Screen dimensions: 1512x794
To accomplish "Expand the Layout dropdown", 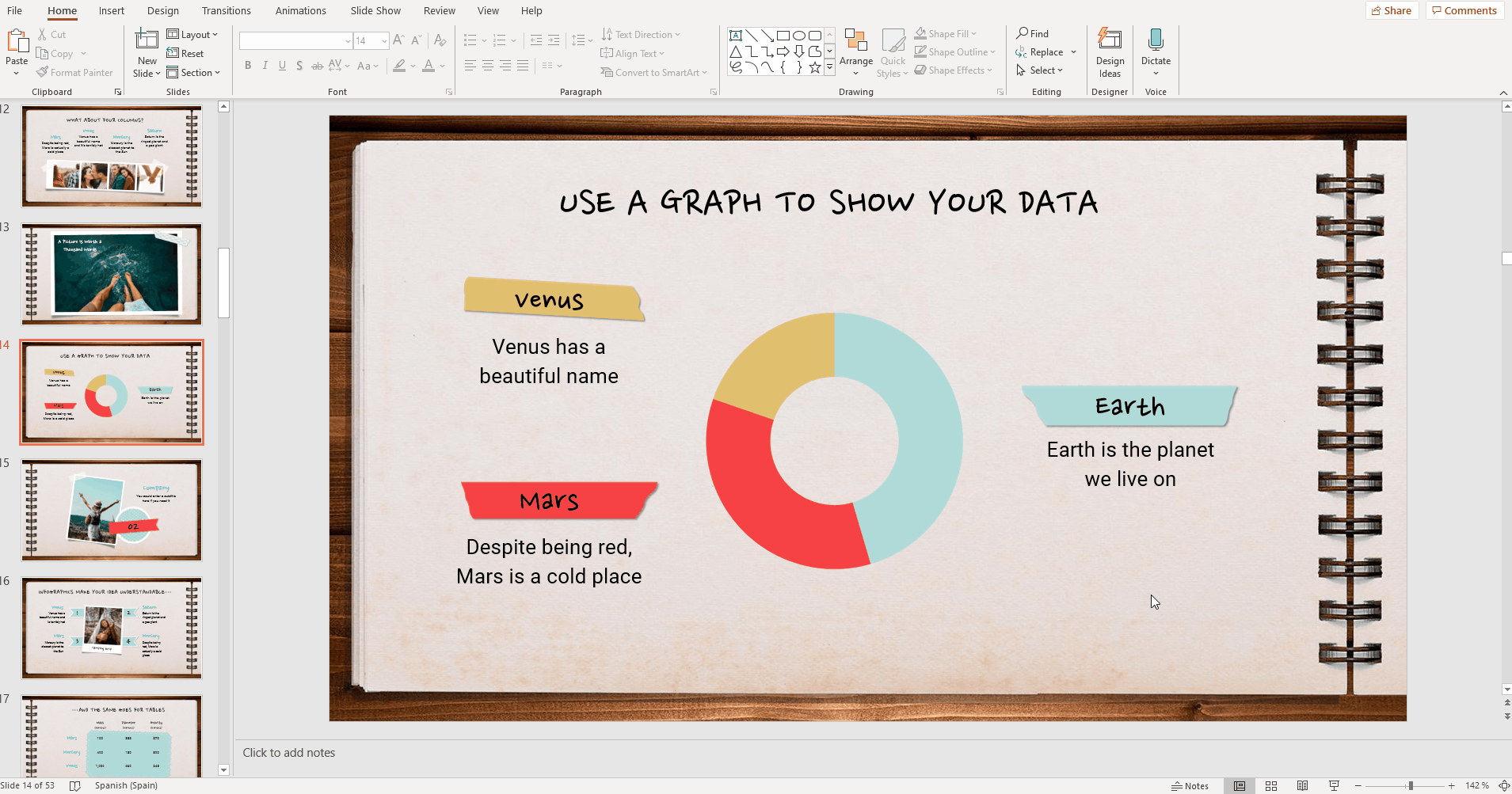I will (192, 34).
